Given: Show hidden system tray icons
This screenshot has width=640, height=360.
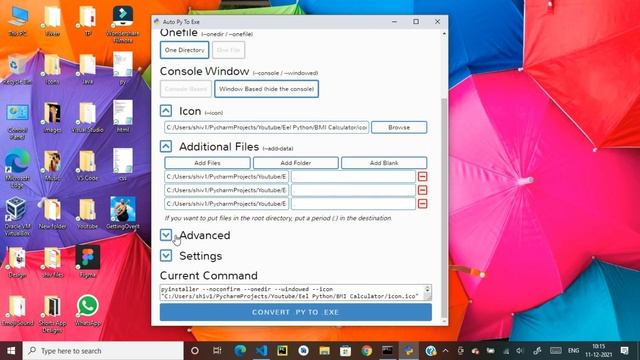Looking at the screenshot, I should 445,351.
